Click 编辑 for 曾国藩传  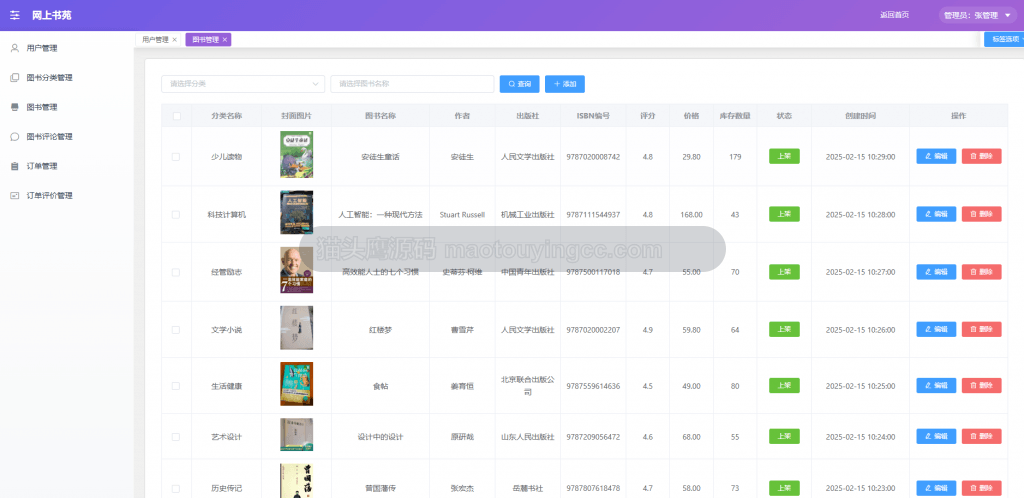(936, 488)
